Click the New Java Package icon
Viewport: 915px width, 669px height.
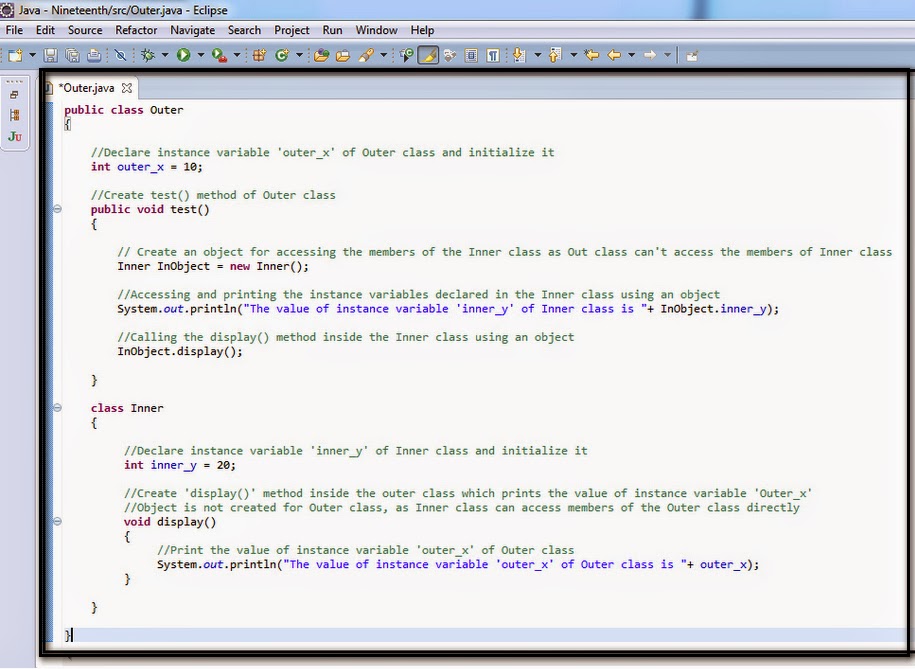click(260, 55)
